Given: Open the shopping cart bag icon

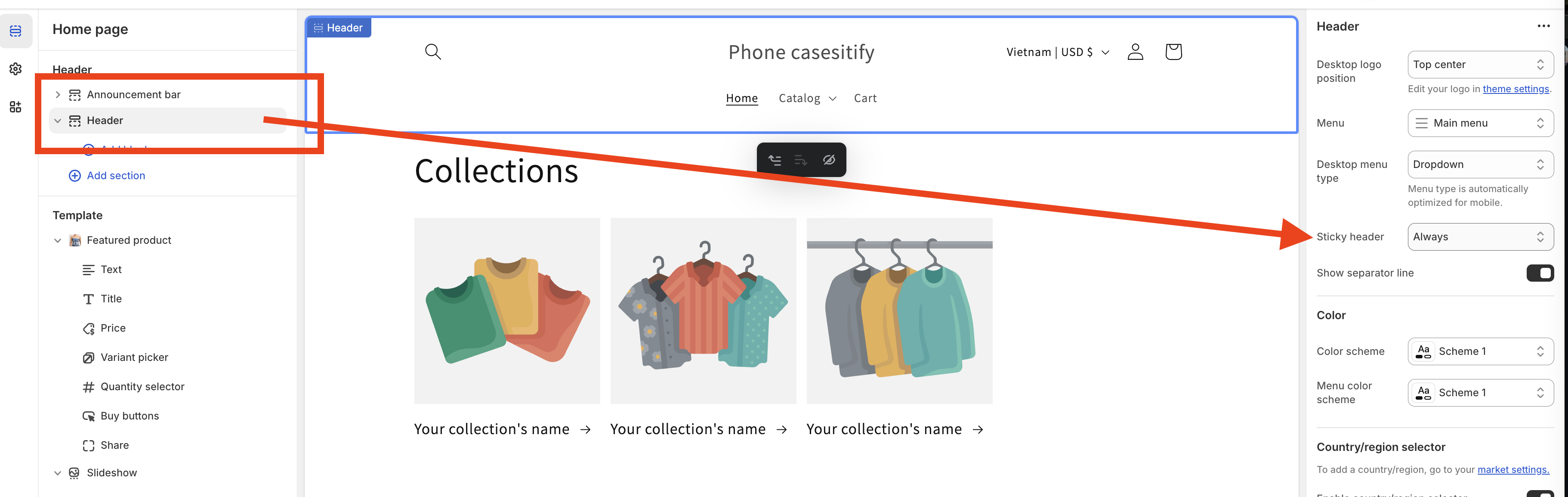Looking at the screenshot, I should 1173,52.
